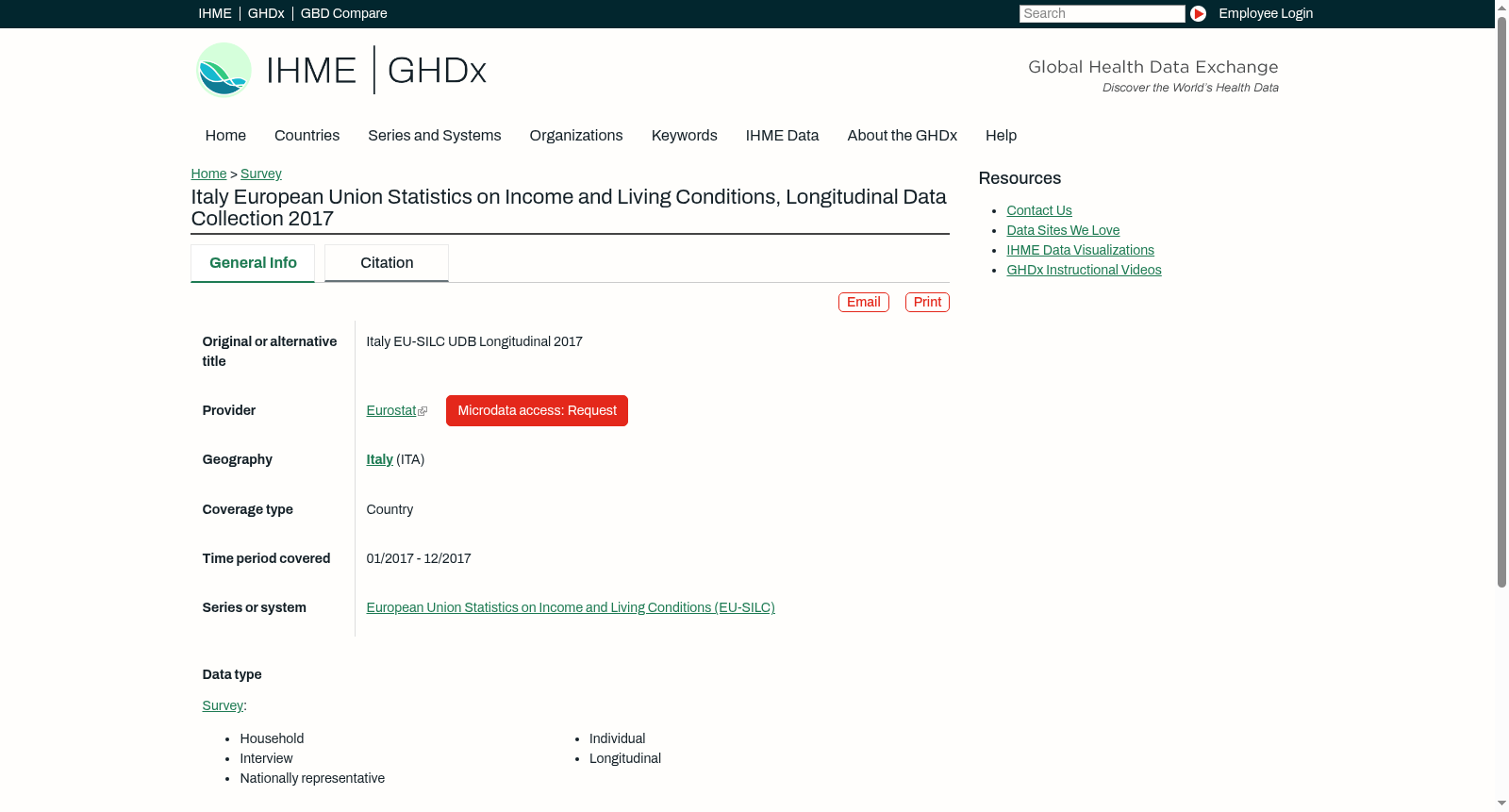Click the Home breadcrumb link

coord(208,174)
